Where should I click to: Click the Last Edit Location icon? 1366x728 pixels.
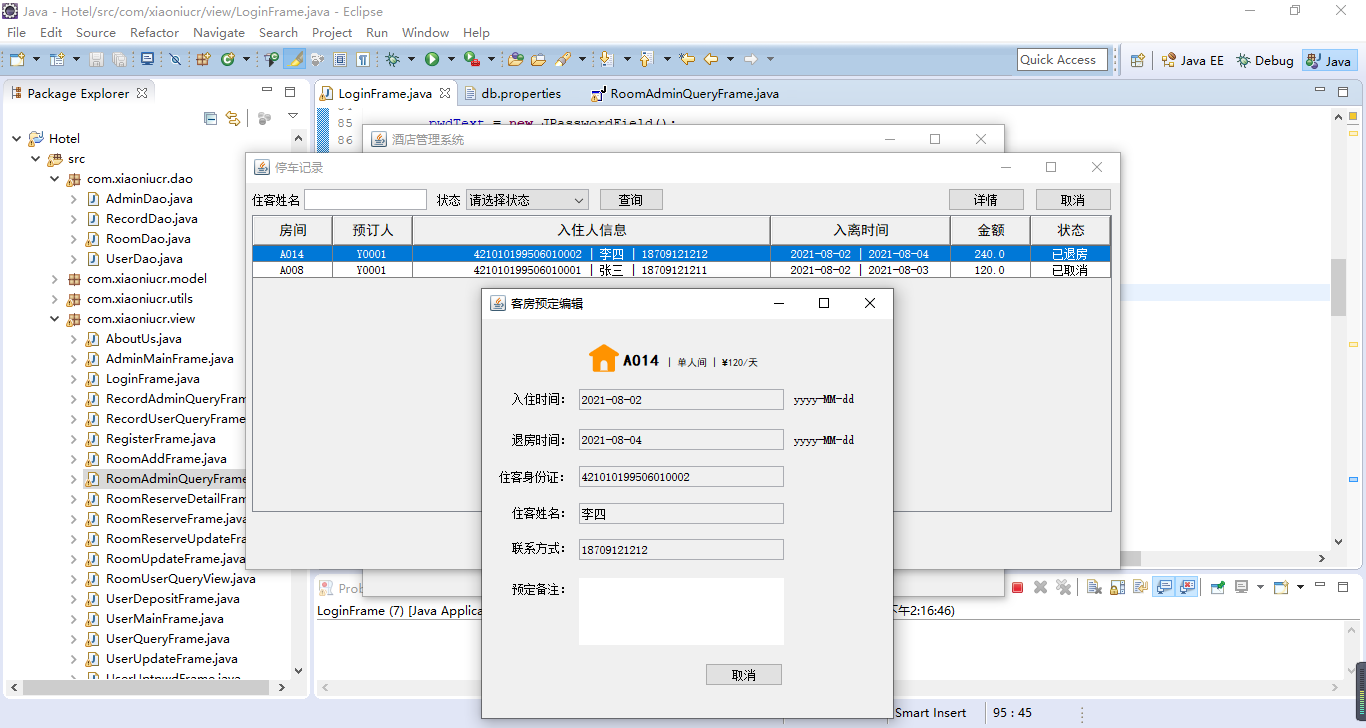click(687, 60)
